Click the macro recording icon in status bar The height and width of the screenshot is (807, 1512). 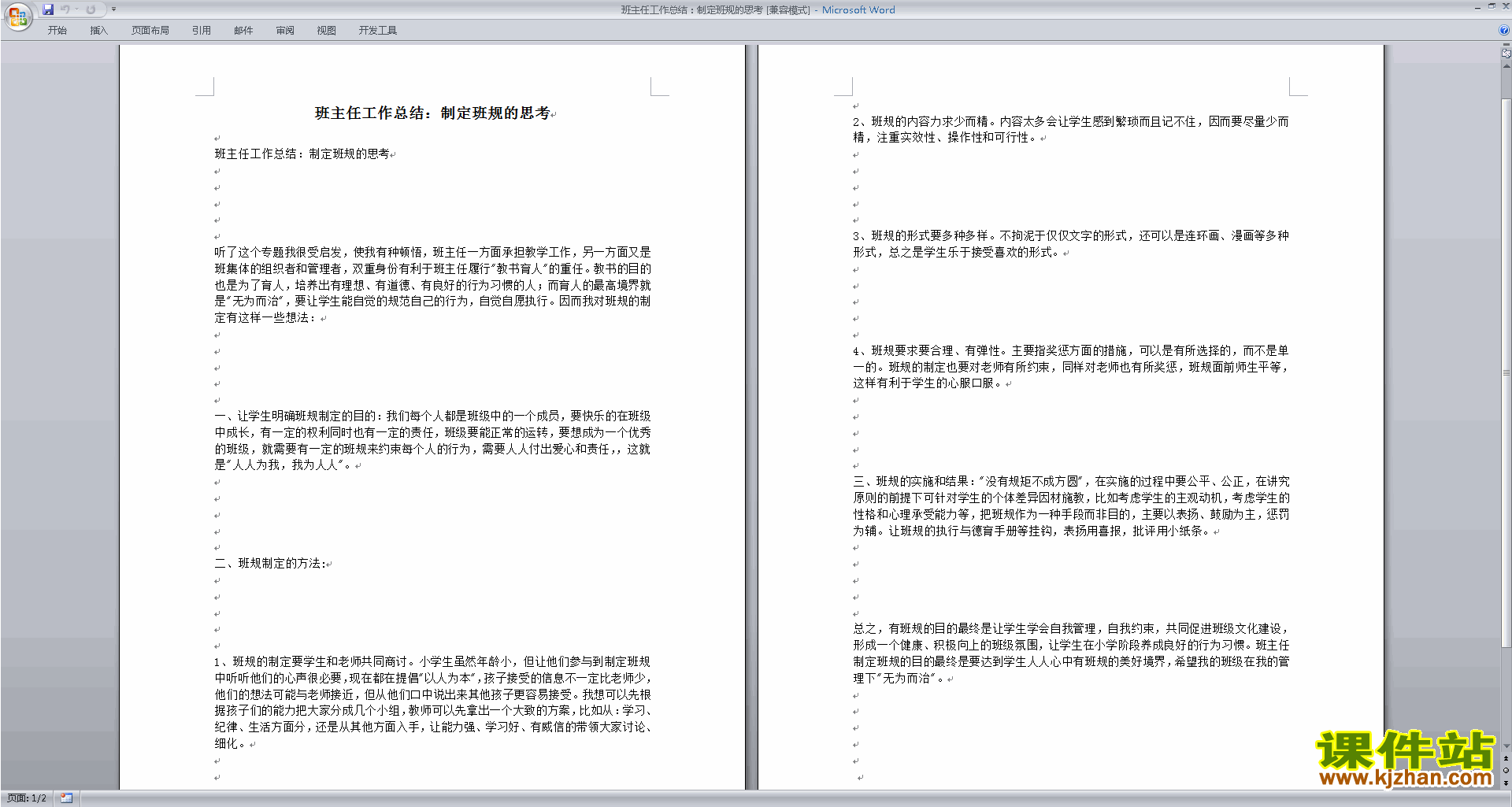click(66, 798)
